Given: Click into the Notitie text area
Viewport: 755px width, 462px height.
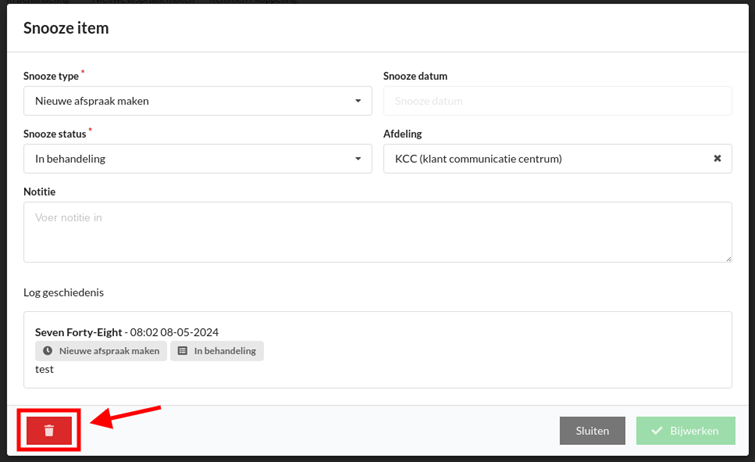Looking at the screenshot, I should (378, 232).
